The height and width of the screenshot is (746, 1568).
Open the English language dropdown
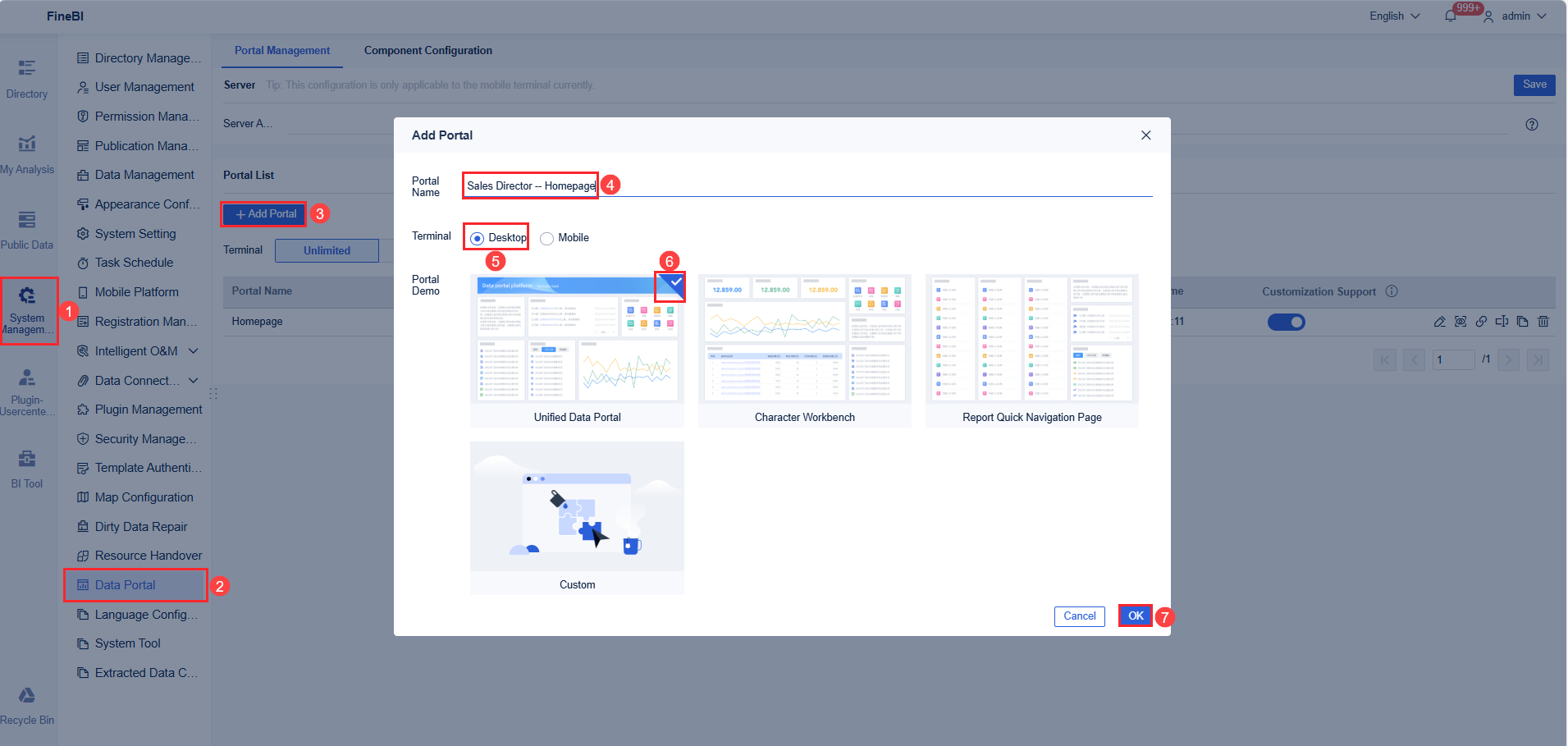point(1394,16)
